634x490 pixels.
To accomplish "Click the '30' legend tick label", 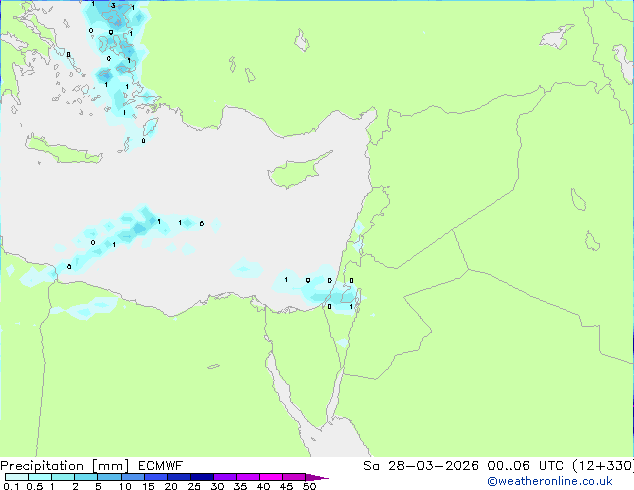I will tap(217, 486).
